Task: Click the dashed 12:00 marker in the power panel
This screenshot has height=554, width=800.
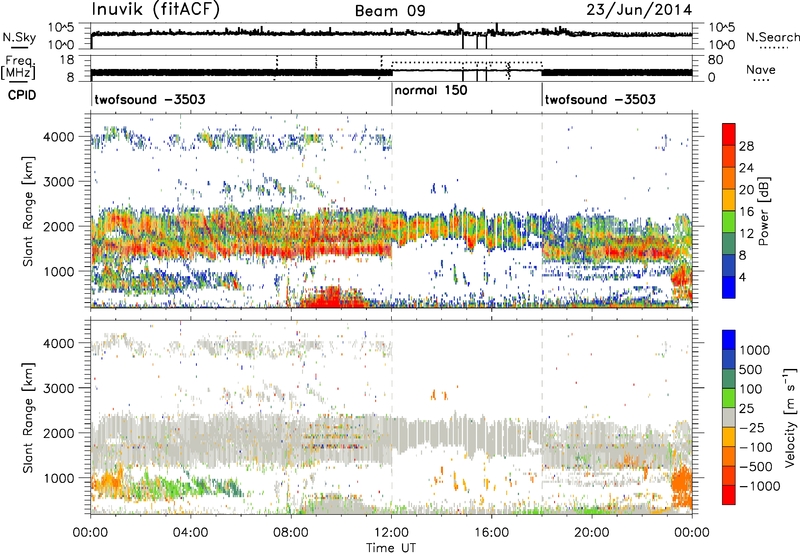Action: point(392,211)
